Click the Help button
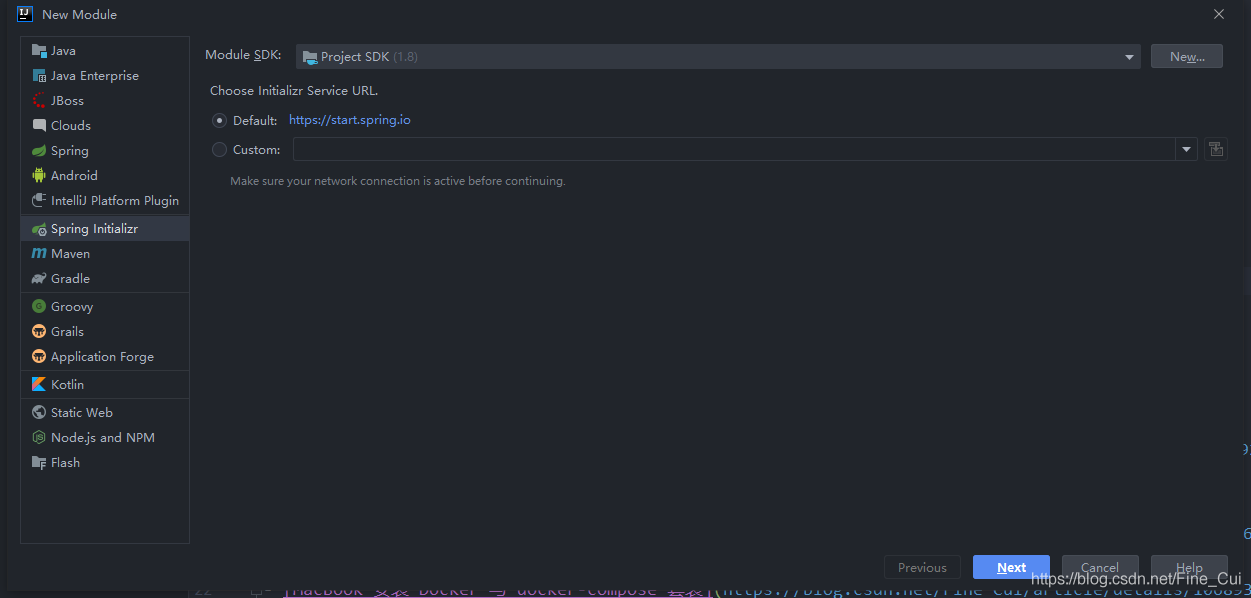 1189,567
